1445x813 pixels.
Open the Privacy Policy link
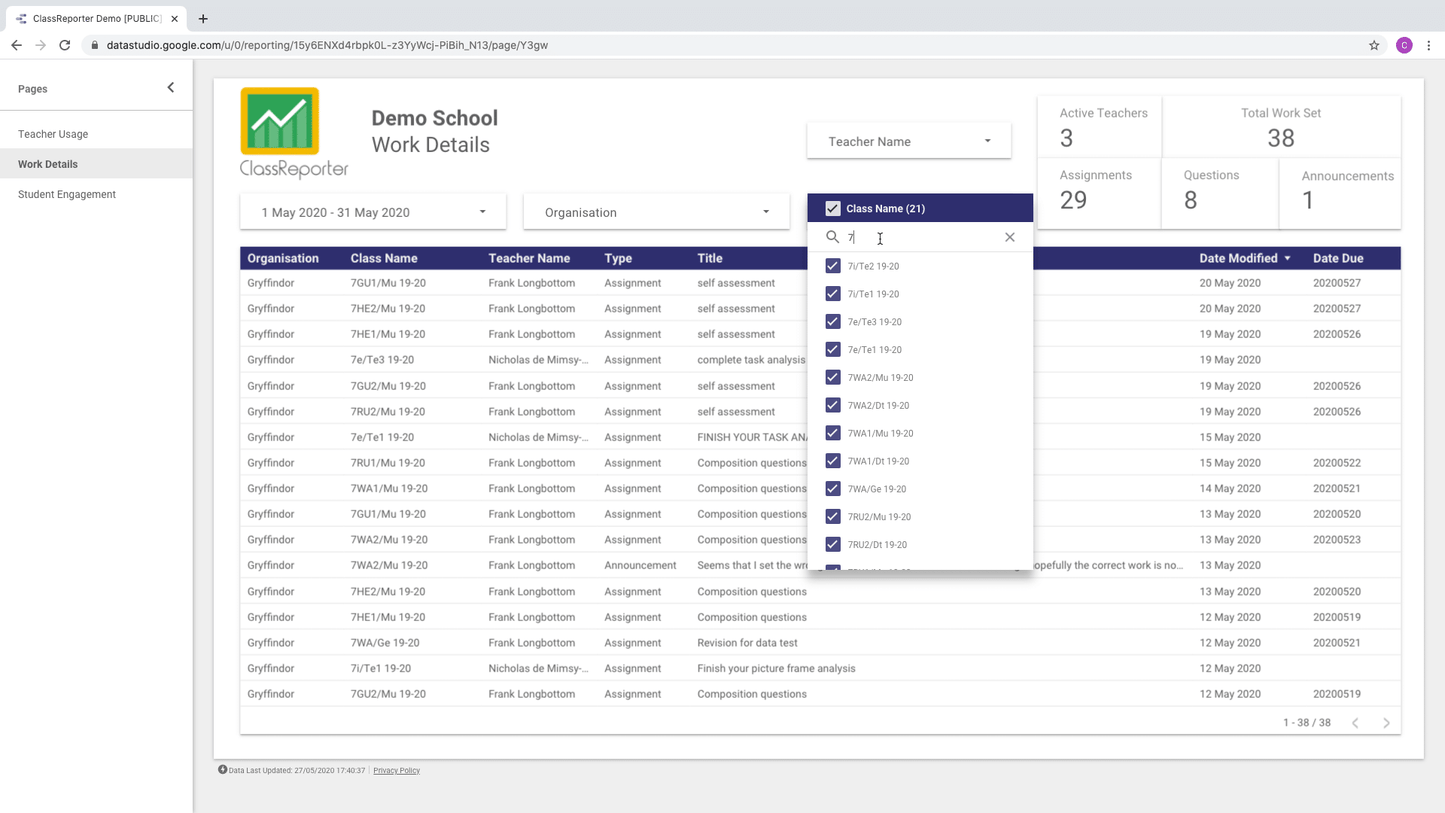(396, 771)
